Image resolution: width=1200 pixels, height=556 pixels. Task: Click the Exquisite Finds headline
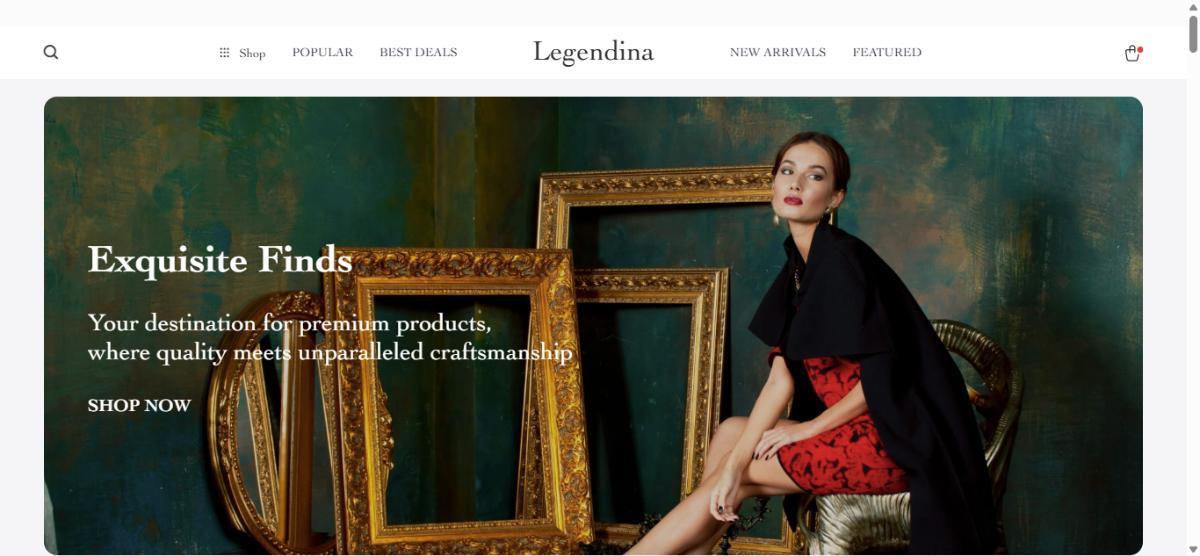pyautogui.click(x=220, y=260)
